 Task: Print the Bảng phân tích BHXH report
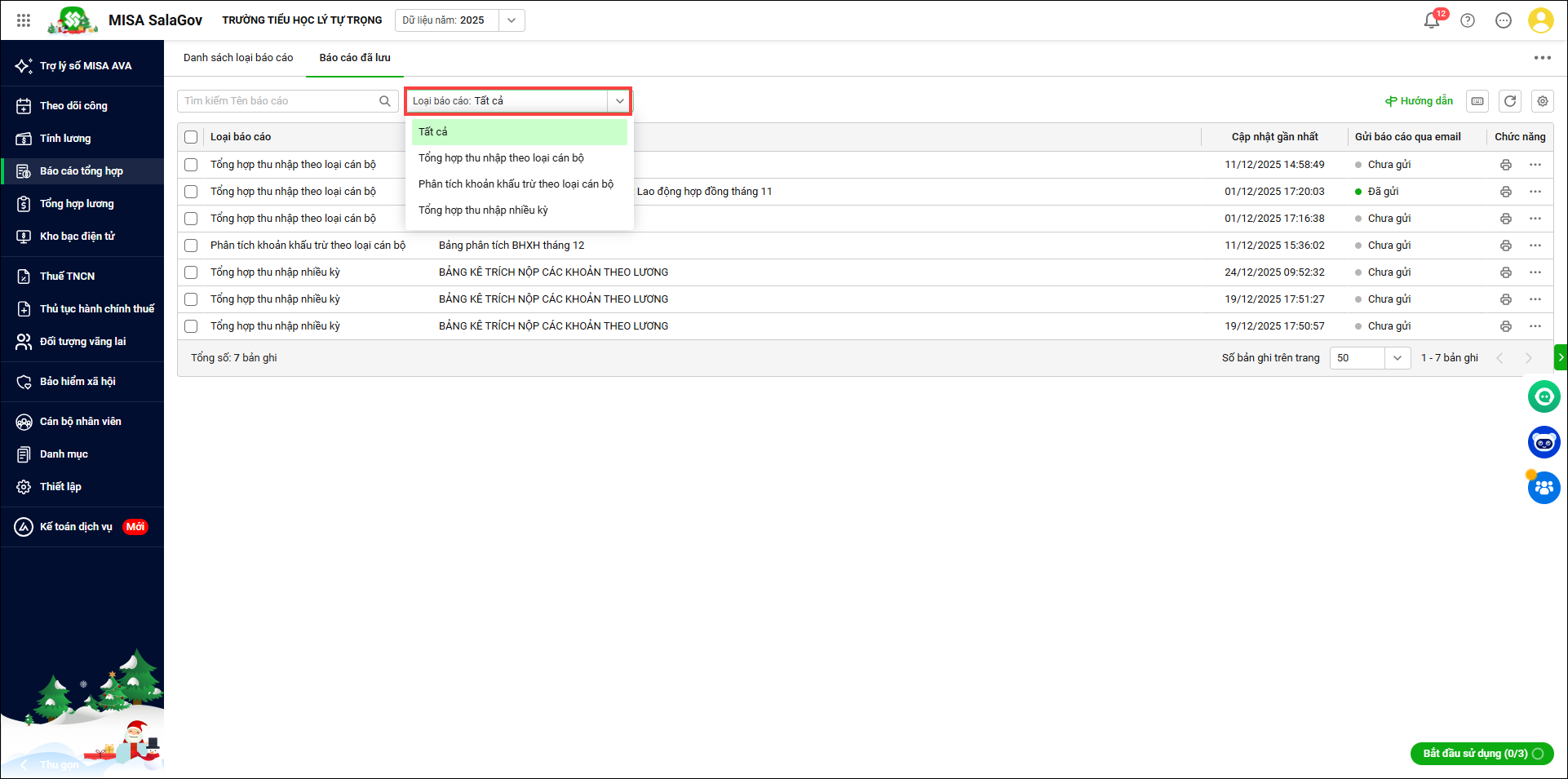point(1505,246)
